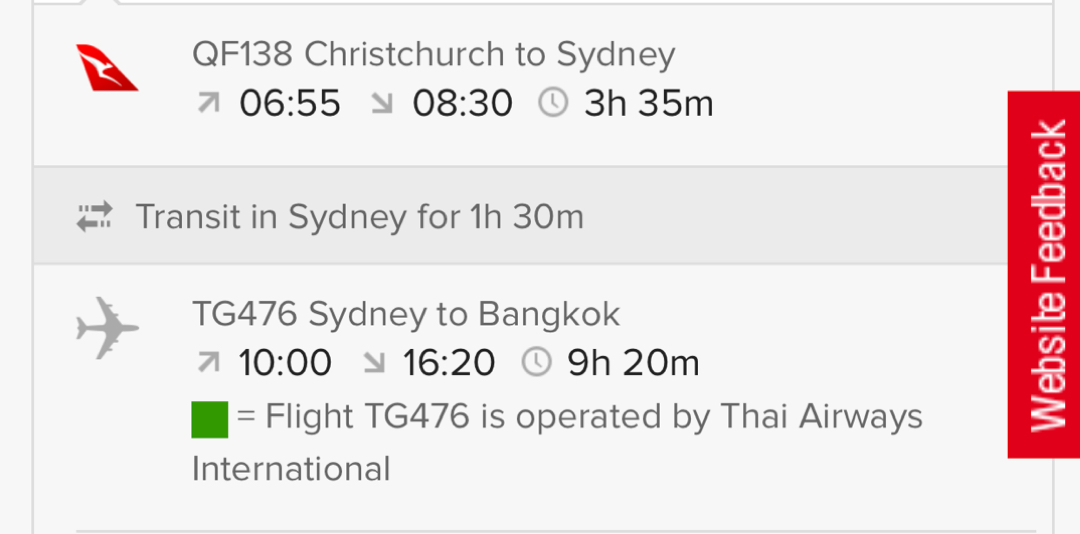Click the departure arrow icon next to 06:55
This screenshot has width=1080, height=534.
[209, 103]
